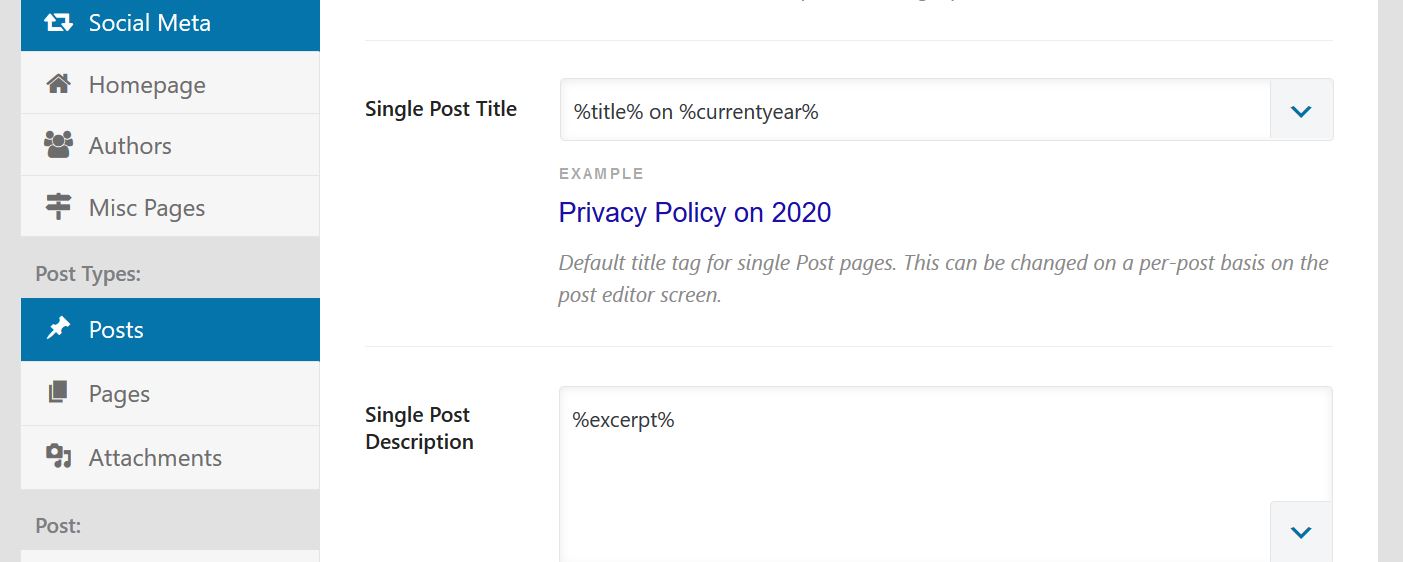Focus the Single Post Title input field
This screenshot has width=1403, height=562.
coord(914,110)
